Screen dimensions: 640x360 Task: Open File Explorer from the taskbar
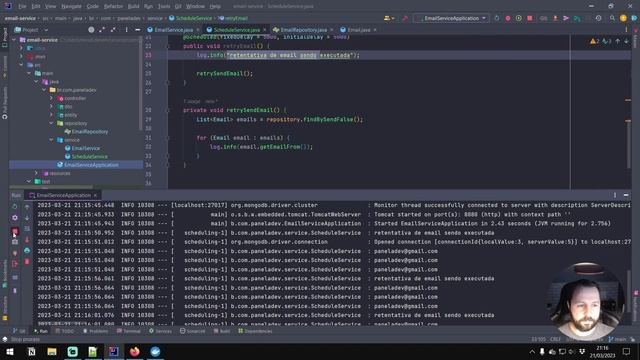point(52,351)
